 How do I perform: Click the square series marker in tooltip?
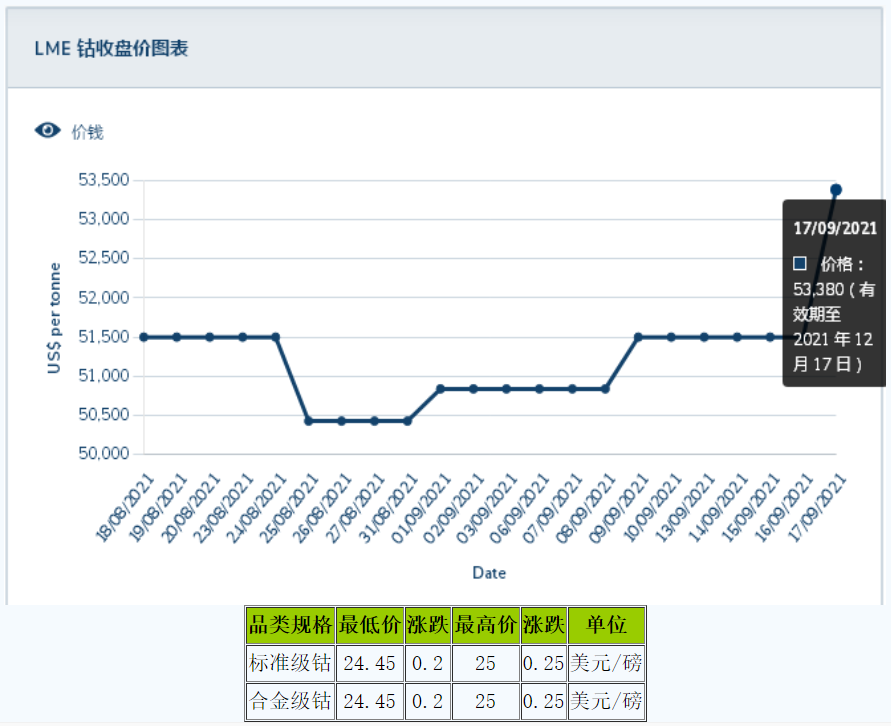click(x=800, y=264)
